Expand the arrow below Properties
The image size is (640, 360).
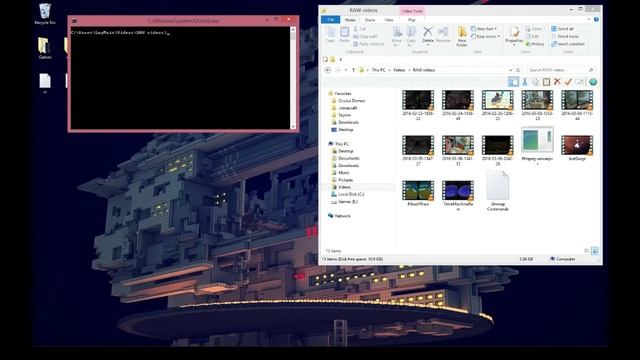coord(514,45)
